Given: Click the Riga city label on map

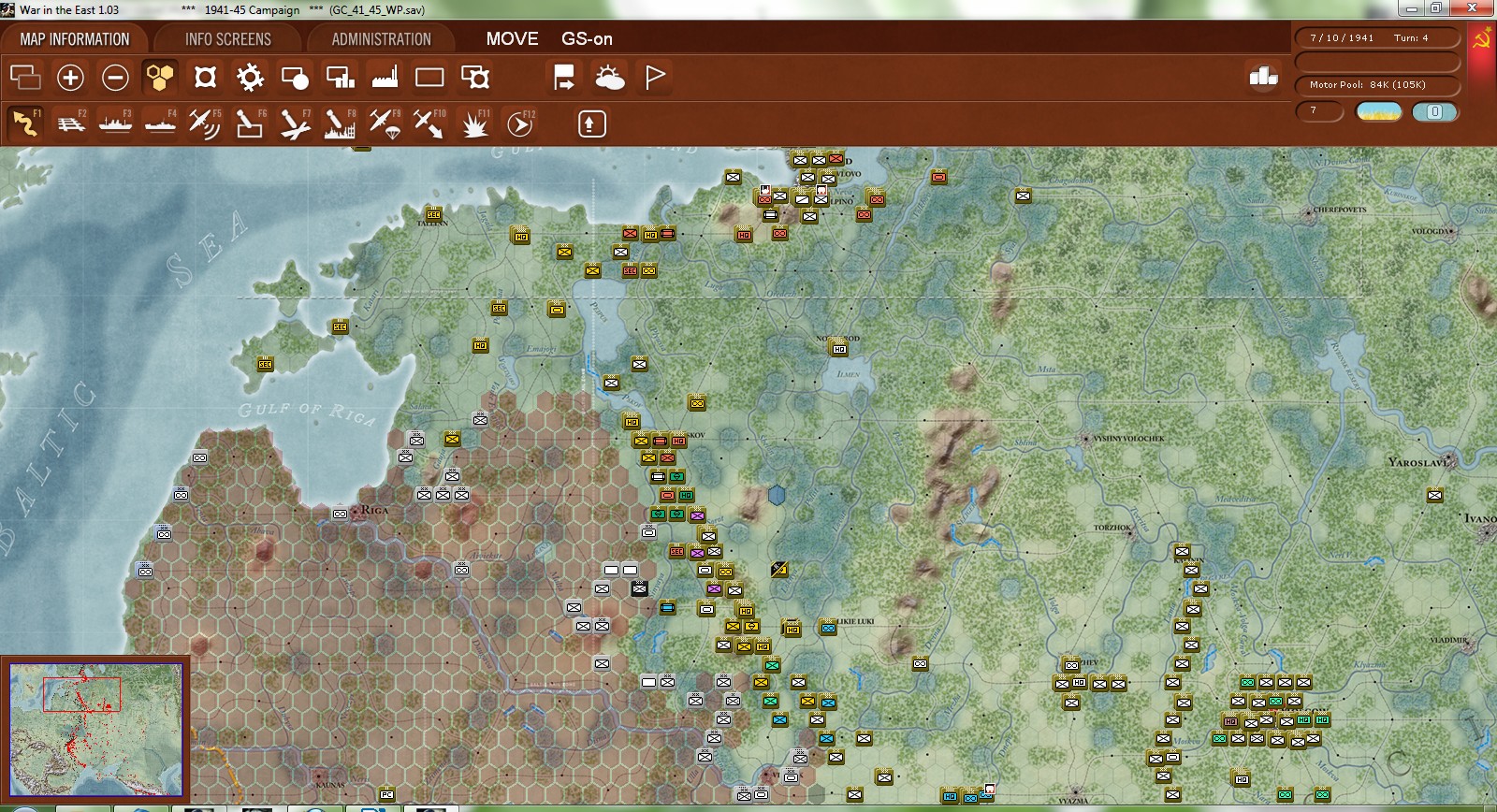Looking at the screenshot, I should pos(374,510).
